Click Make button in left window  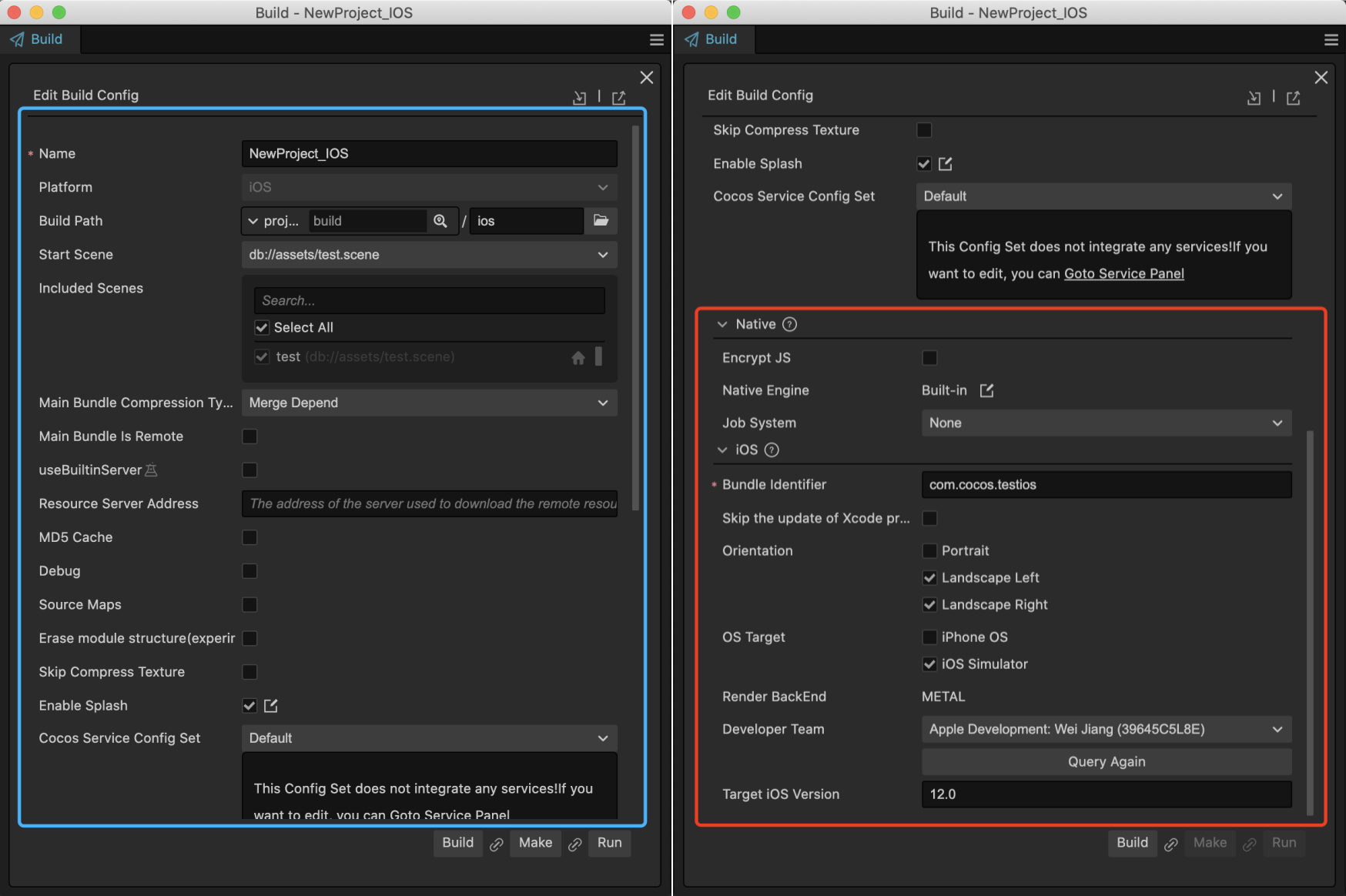pyautogui.click(x=536, y=843)
